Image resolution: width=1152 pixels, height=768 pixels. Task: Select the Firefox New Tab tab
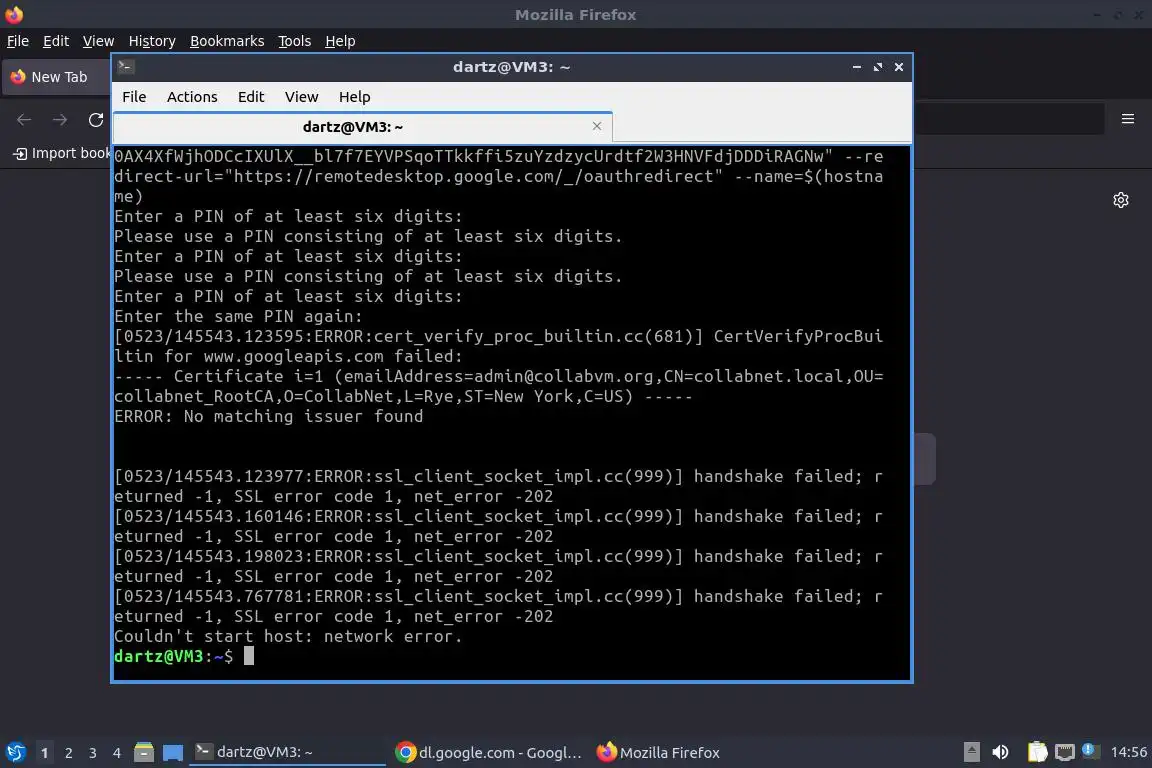coord(57,77)
